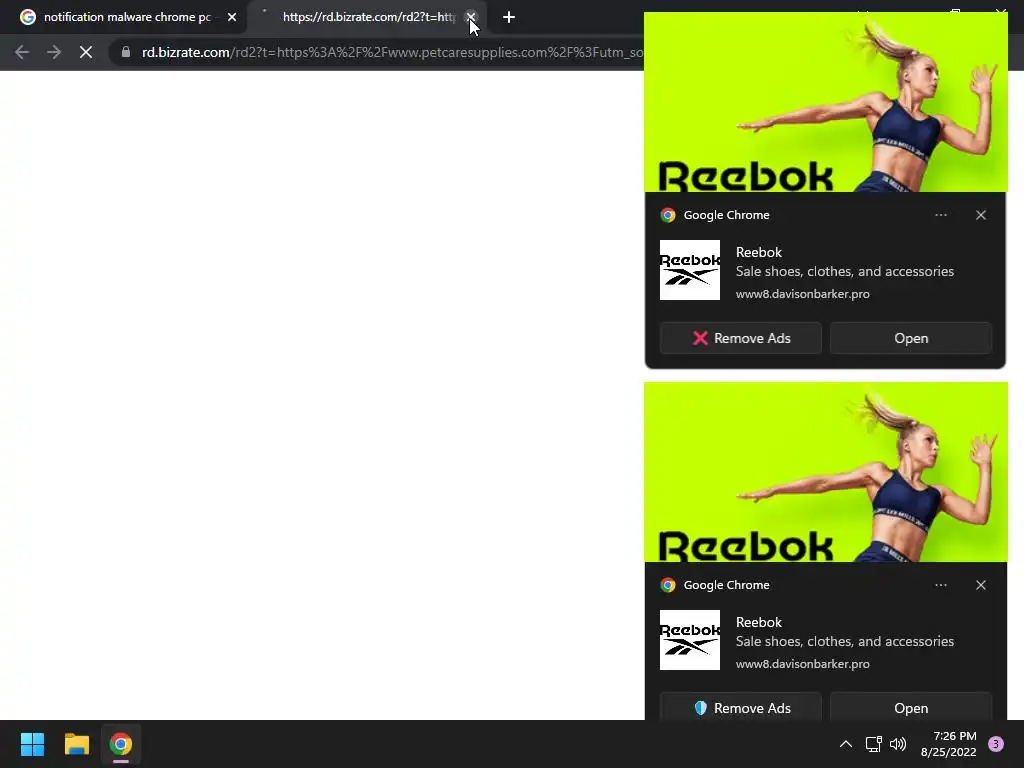The image size is (1024, 768).
Task: Stop loading the page
Action: tap(86, 52)
